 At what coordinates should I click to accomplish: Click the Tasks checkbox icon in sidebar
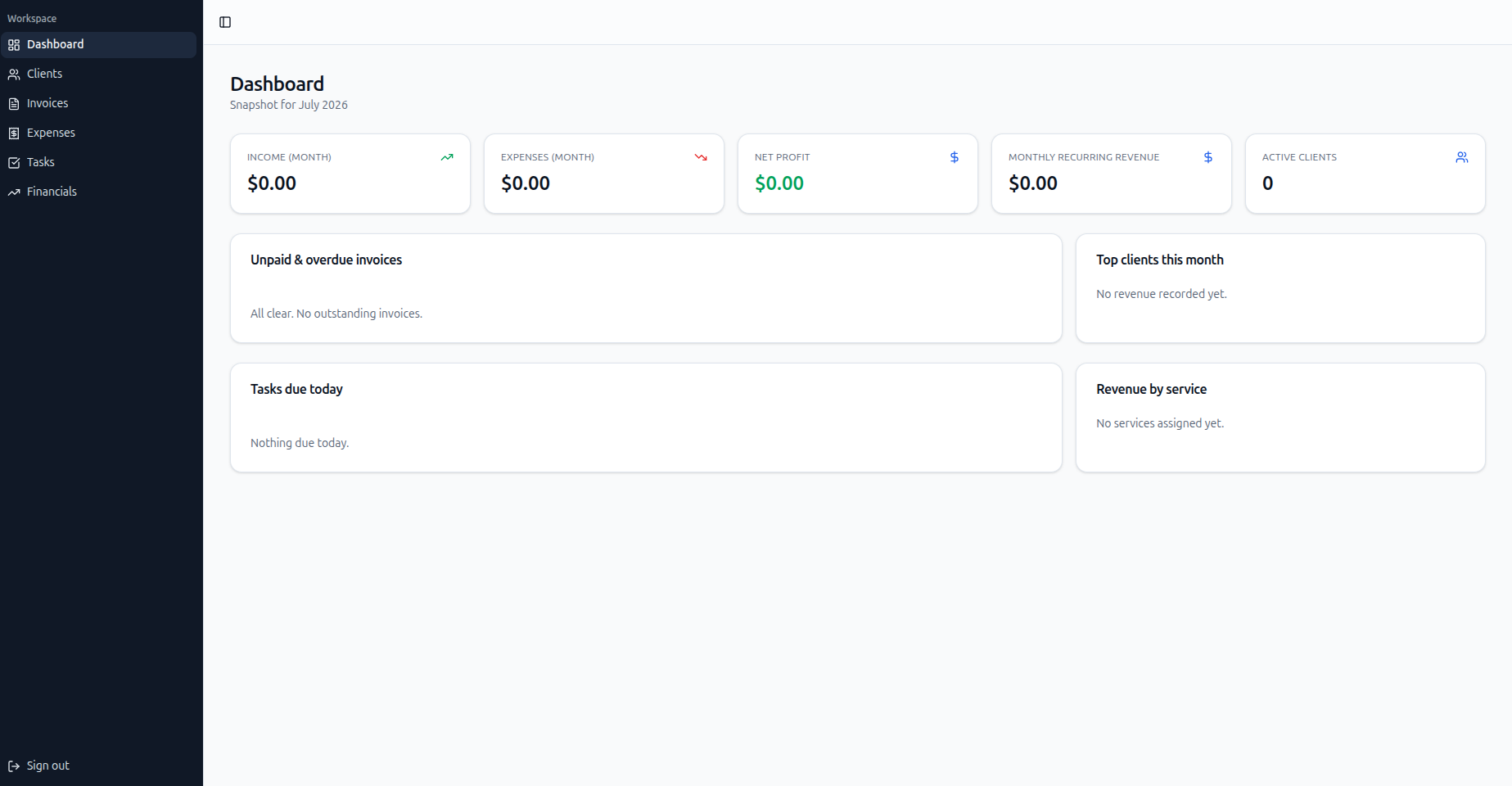coord(14,163)
